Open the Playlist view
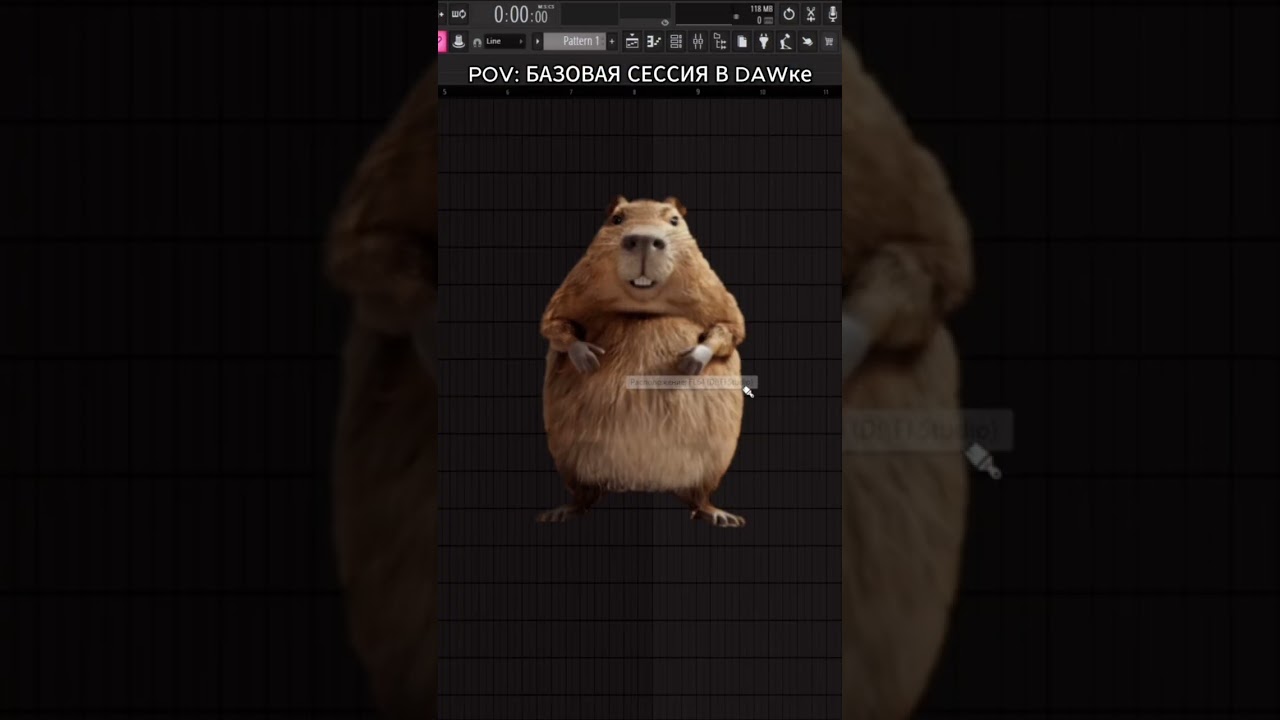1280x720 pixels. [632, 41]
